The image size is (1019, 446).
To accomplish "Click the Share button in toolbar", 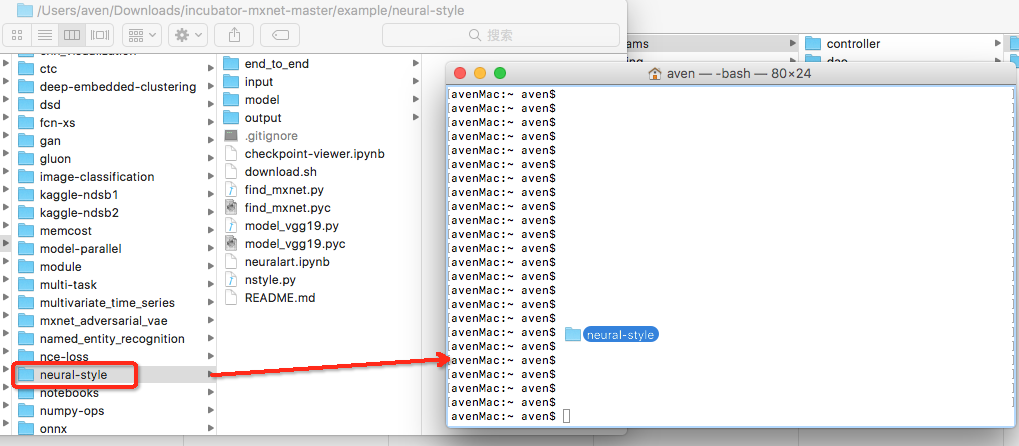I will pyautogui.click(x=233, y=35).
